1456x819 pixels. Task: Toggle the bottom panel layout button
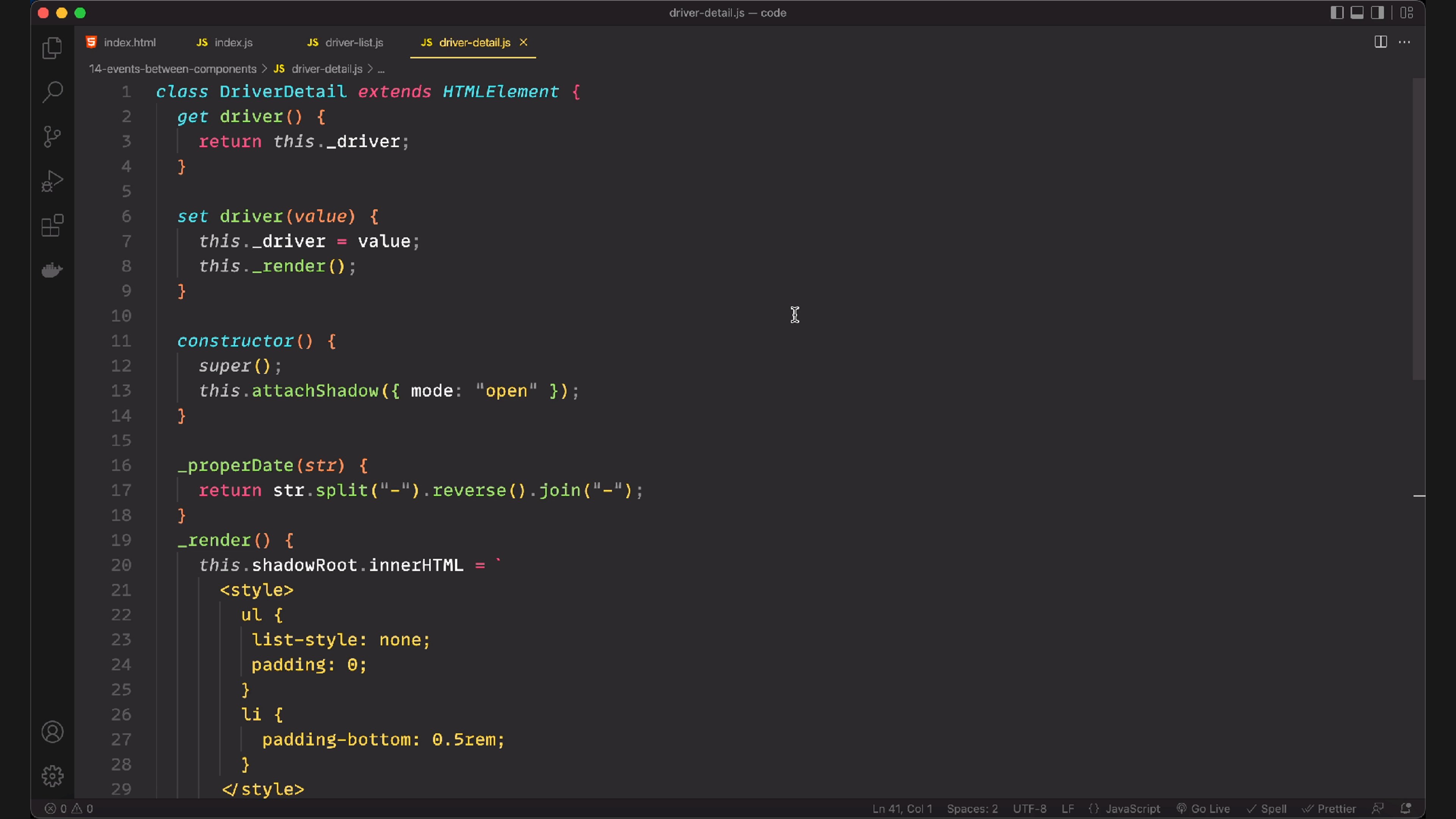(x=1357, y=13)
